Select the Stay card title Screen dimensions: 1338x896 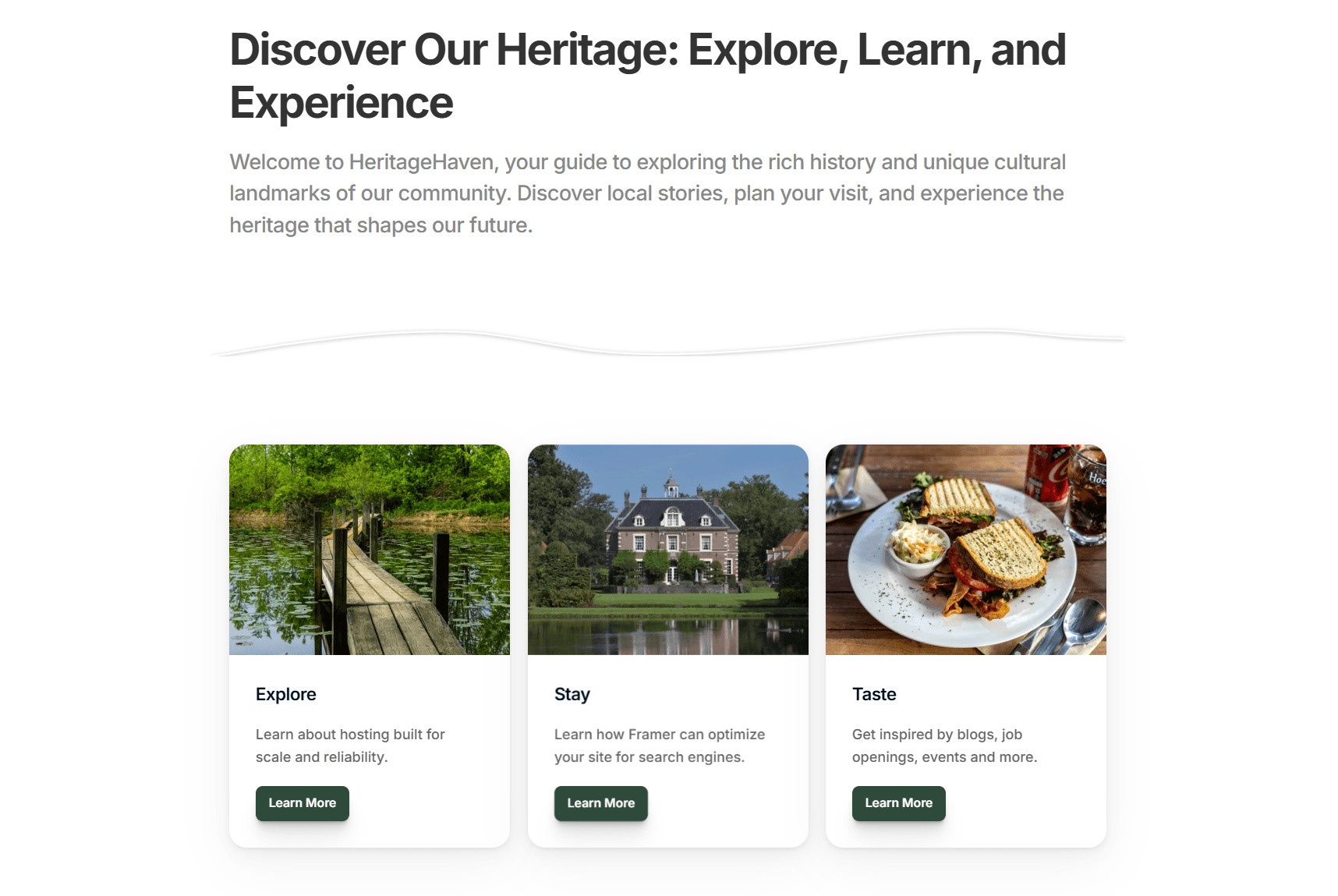point(572,694)
